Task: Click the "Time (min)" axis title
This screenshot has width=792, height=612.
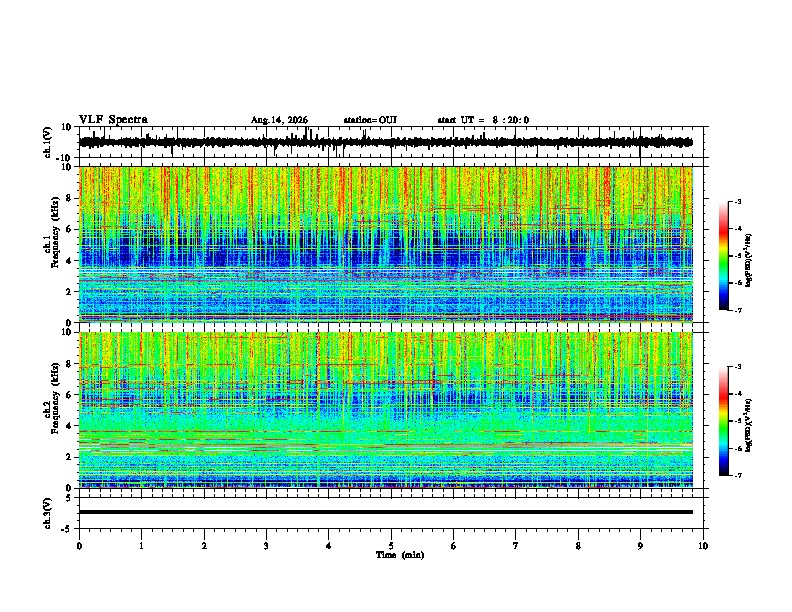Action: click(400, 555)
